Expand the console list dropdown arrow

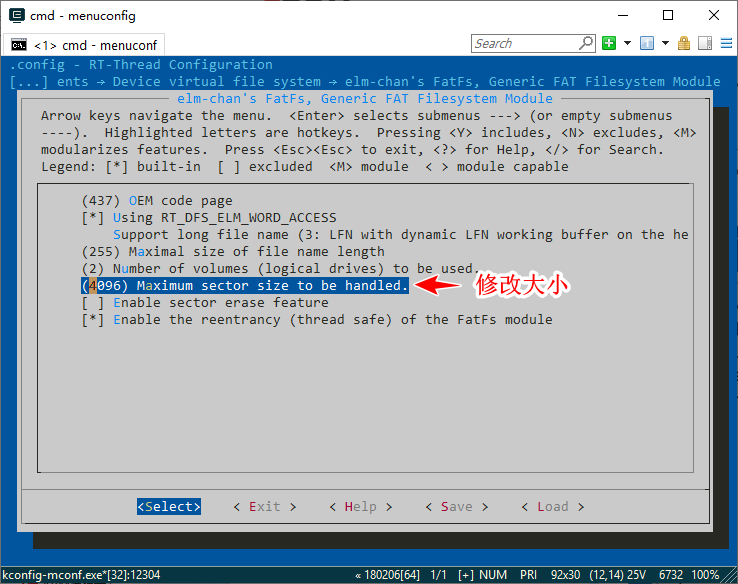(664, 43)
